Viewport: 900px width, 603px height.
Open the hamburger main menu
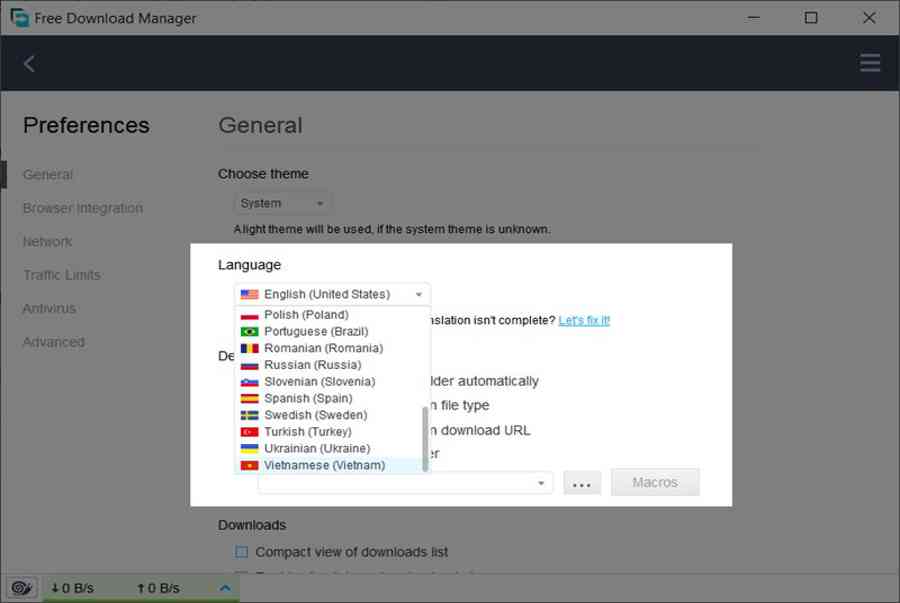tap(870, 63)
